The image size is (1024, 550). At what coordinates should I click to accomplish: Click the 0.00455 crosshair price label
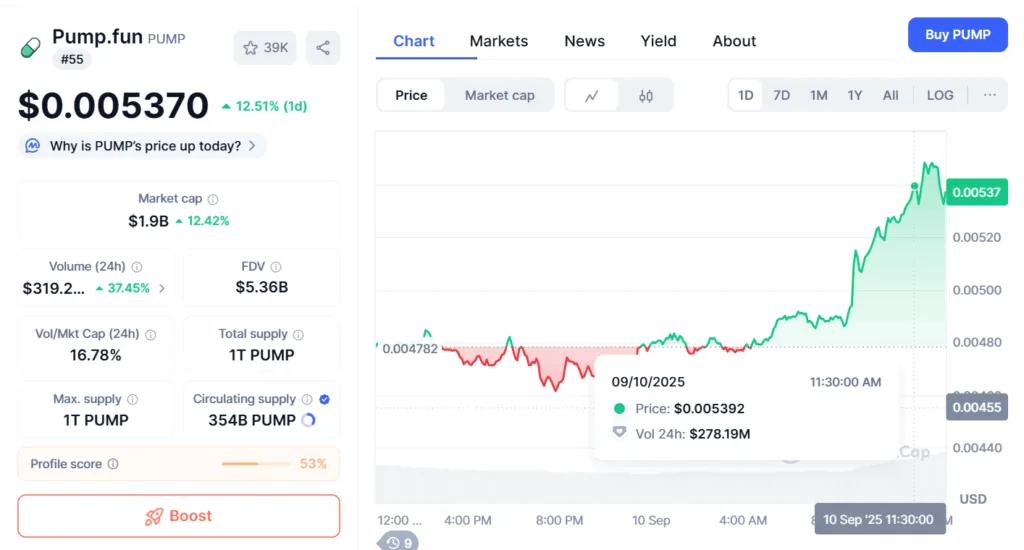coord(976,407)
